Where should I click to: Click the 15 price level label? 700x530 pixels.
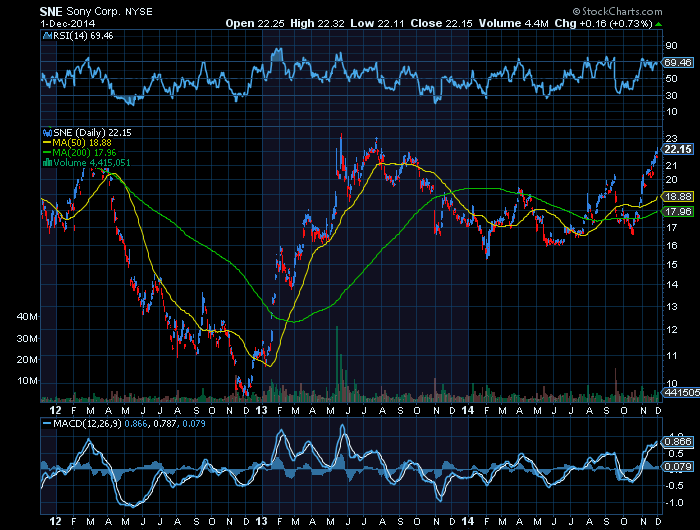671,264
